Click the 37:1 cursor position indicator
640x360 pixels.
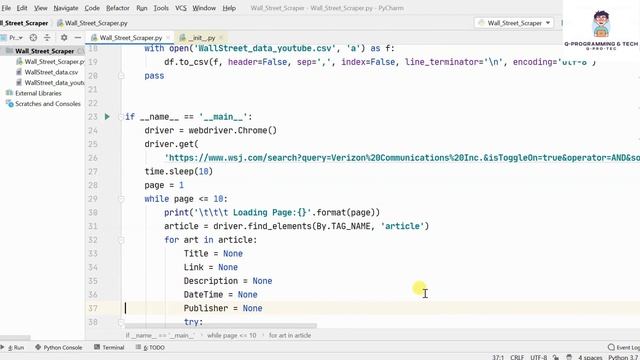(498, 357)
